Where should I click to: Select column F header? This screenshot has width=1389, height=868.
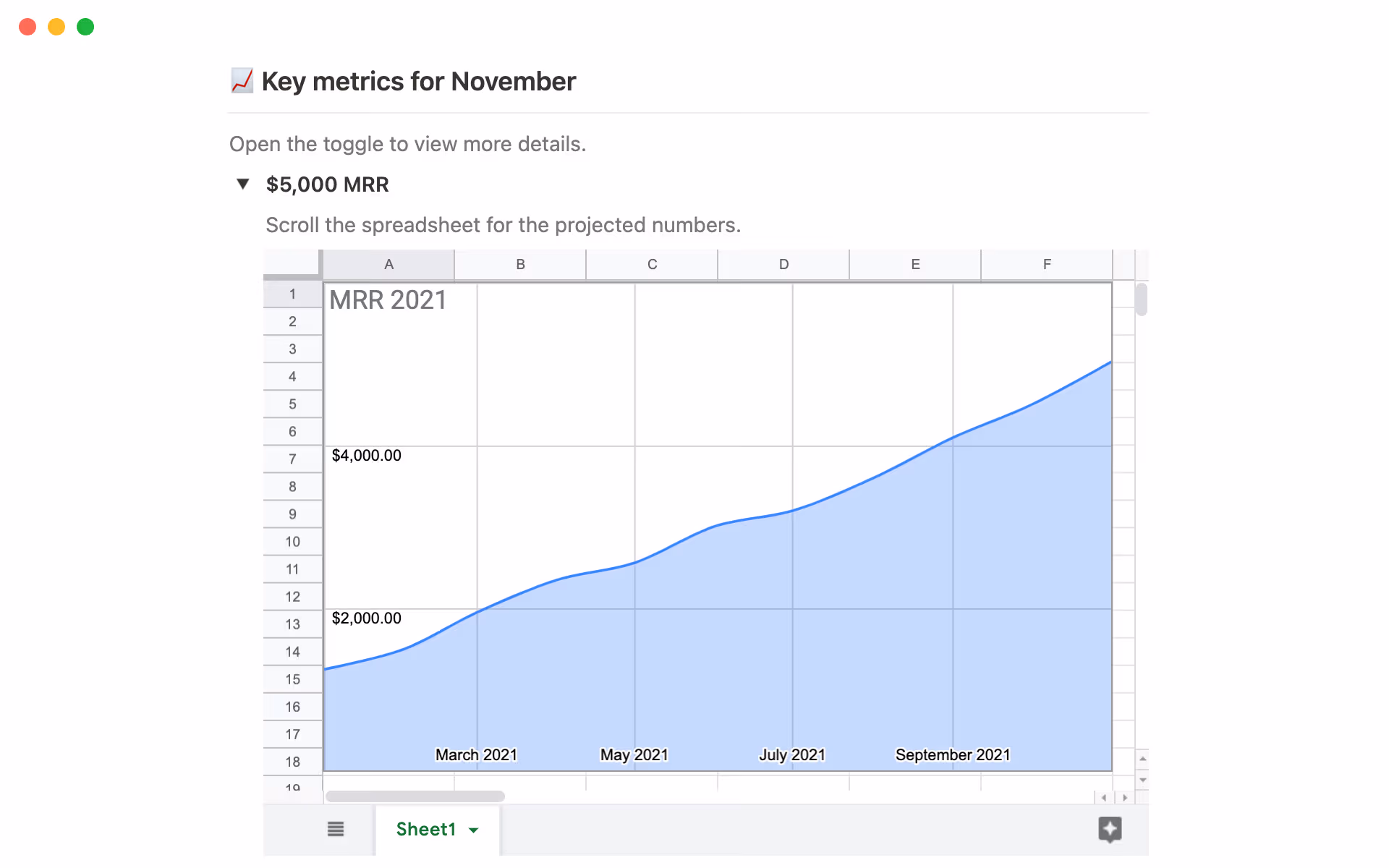click(x=1046, y=264)
